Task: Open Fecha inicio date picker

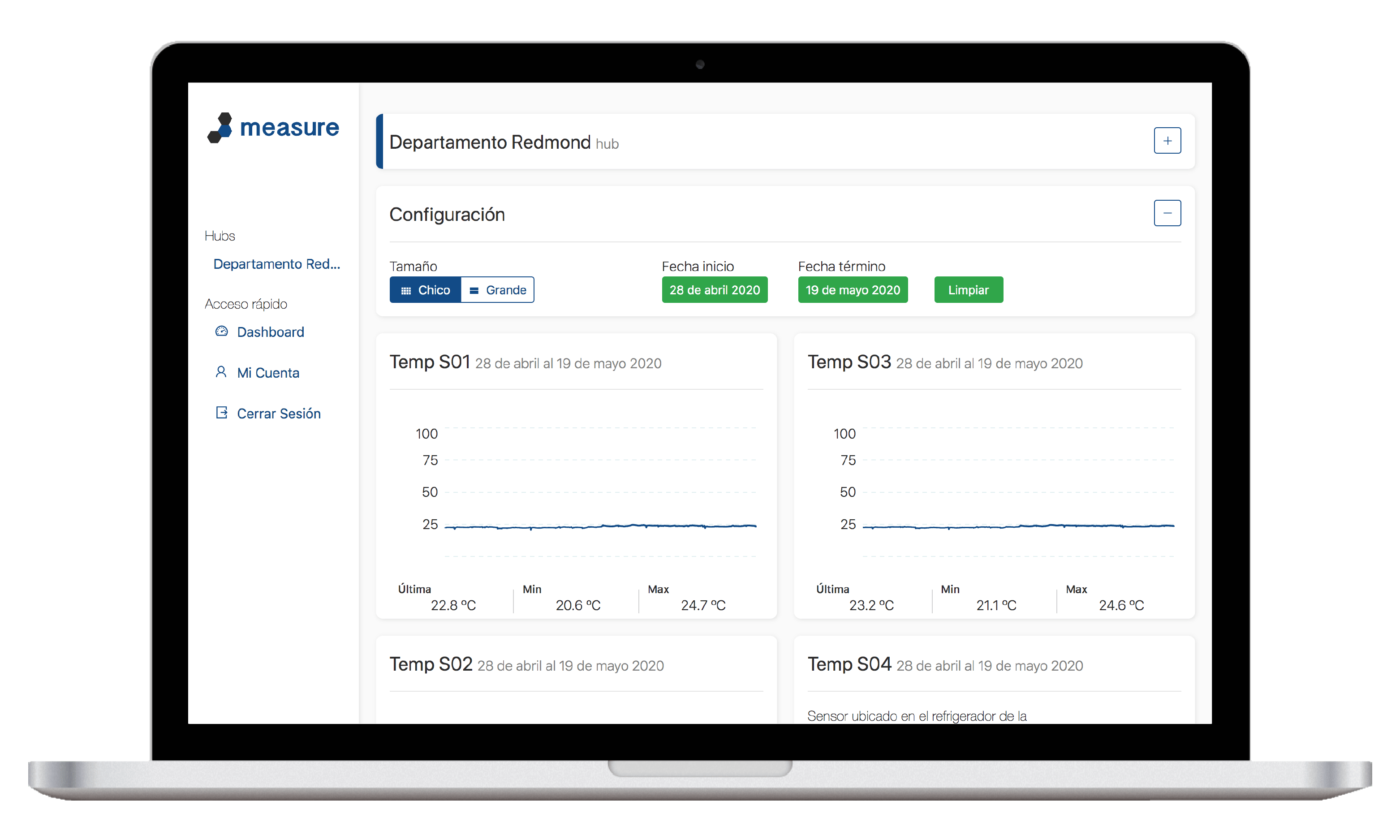Action: [715, 290]
